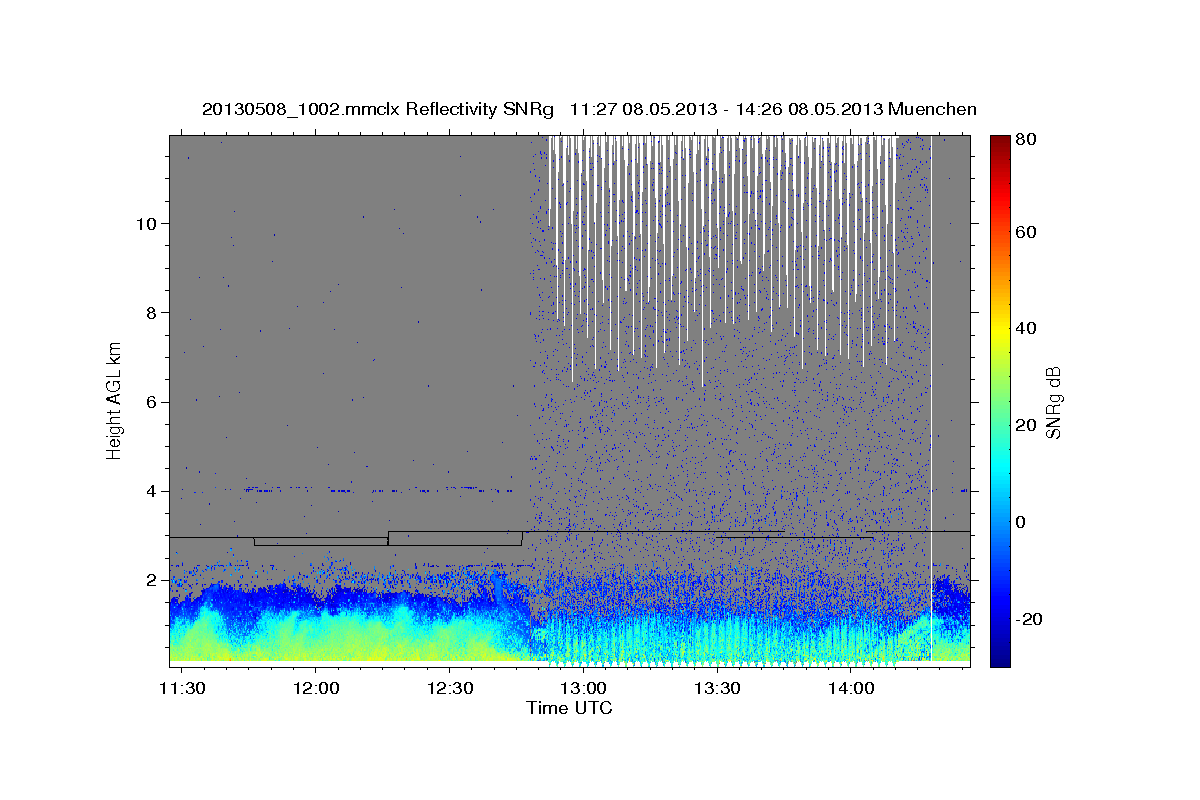1200x800 pixels.
Task: Click the 'SNRg dB' colorbar label
Action: click(x=1053, y=403)
